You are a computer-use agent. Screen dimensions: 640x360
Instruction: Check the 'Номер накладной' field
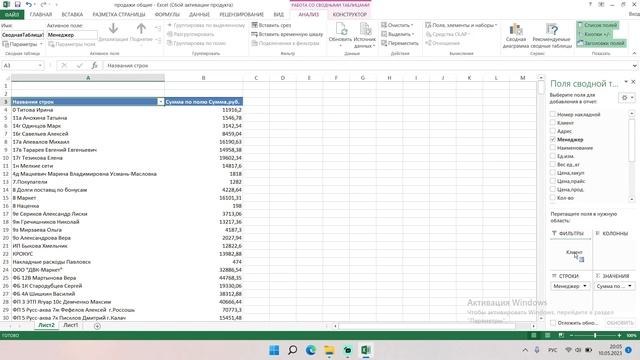[x=553, y=114]
